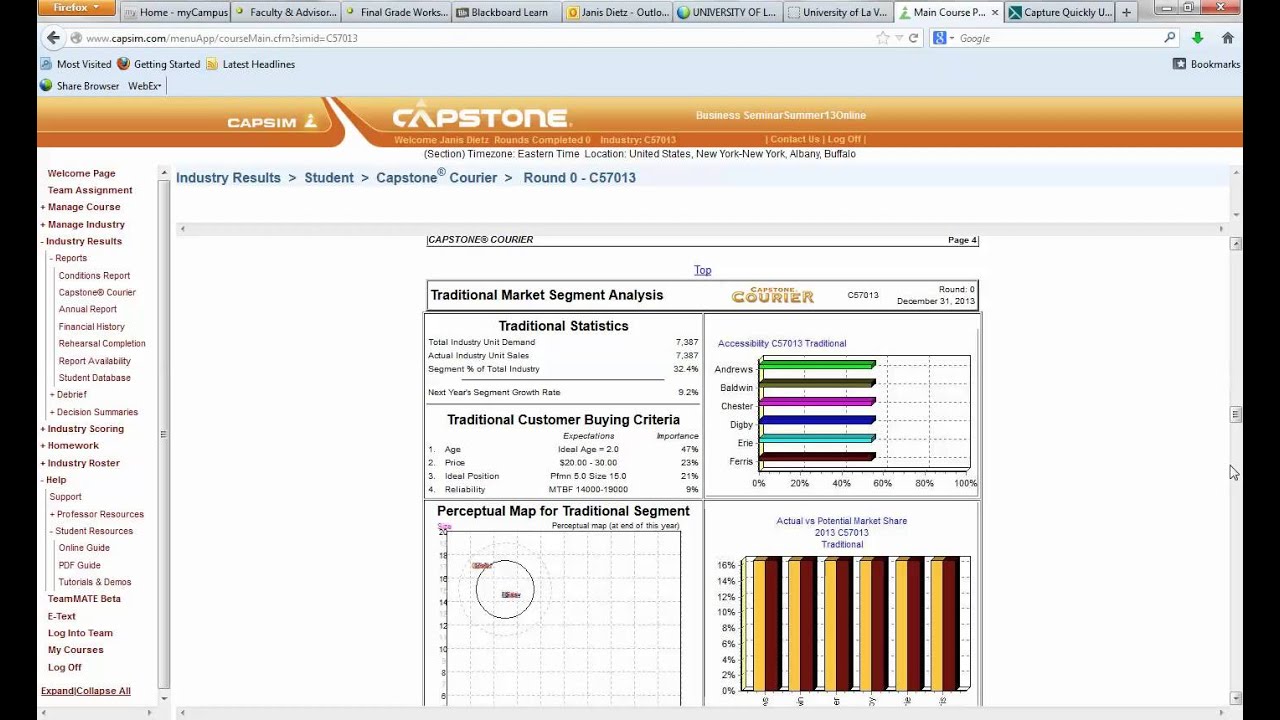Open the Bookmarks toolbar button

[1207, 64]
